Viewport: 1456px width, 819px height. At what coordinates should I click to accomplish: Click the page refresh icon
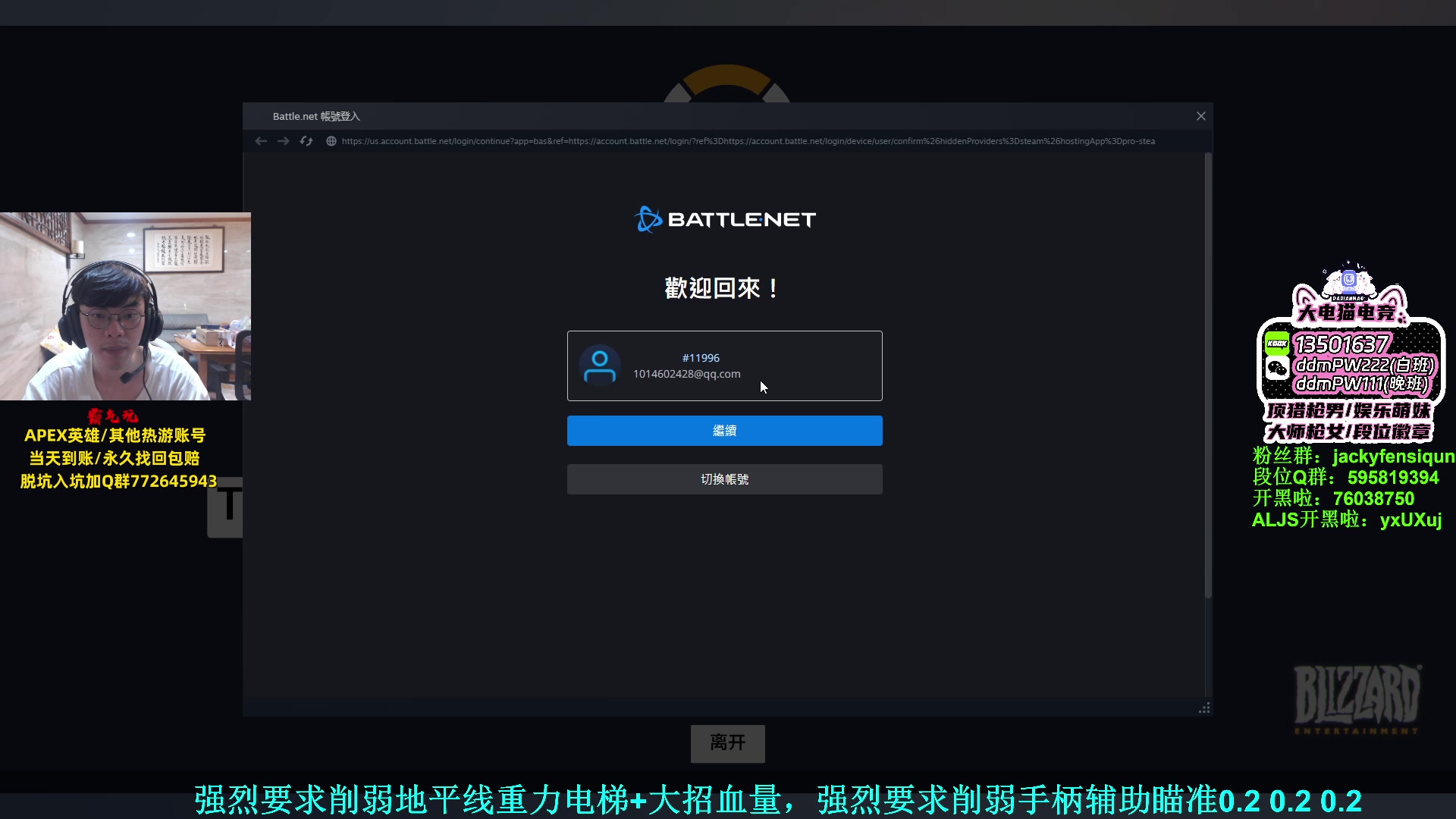click(306, 141)
